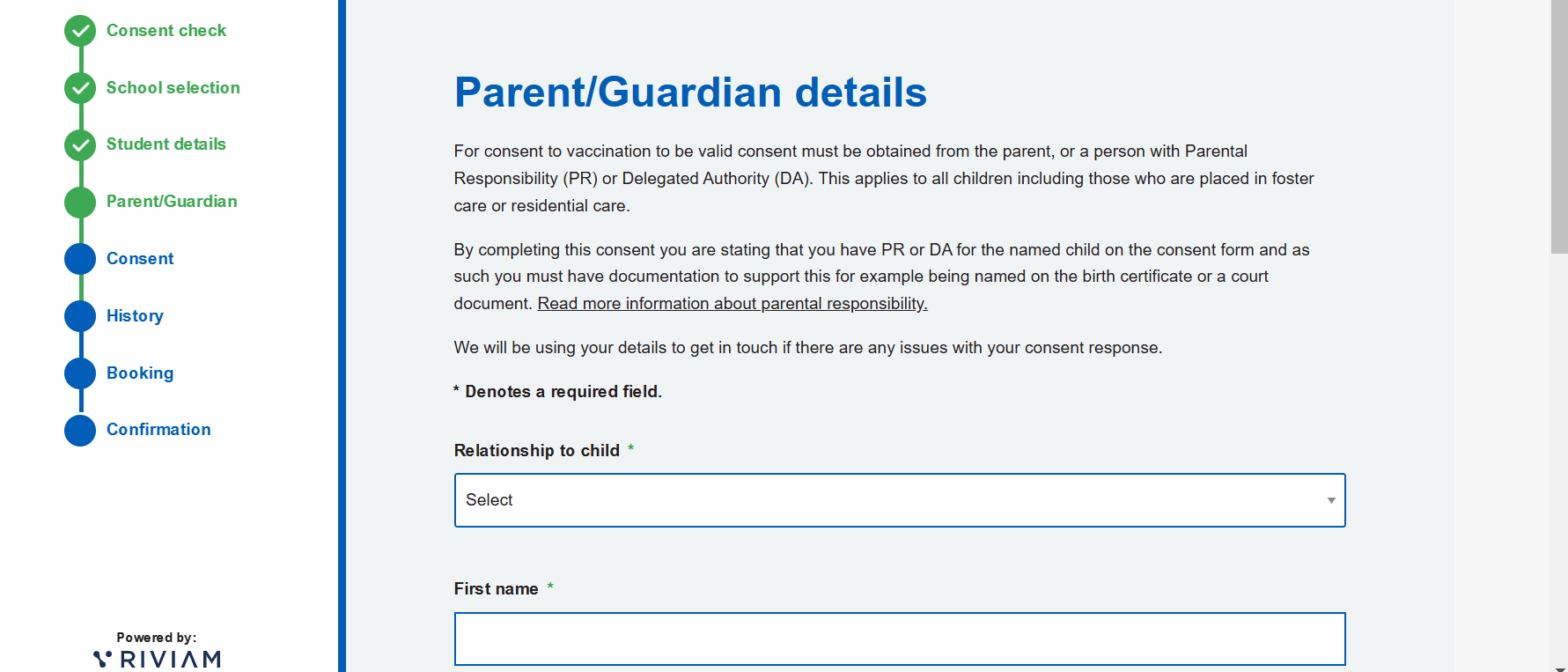Viewport: 1568px width, 672px height.
Task: Click the Parent/Guardian green step circle
Action: pos(80,202)
